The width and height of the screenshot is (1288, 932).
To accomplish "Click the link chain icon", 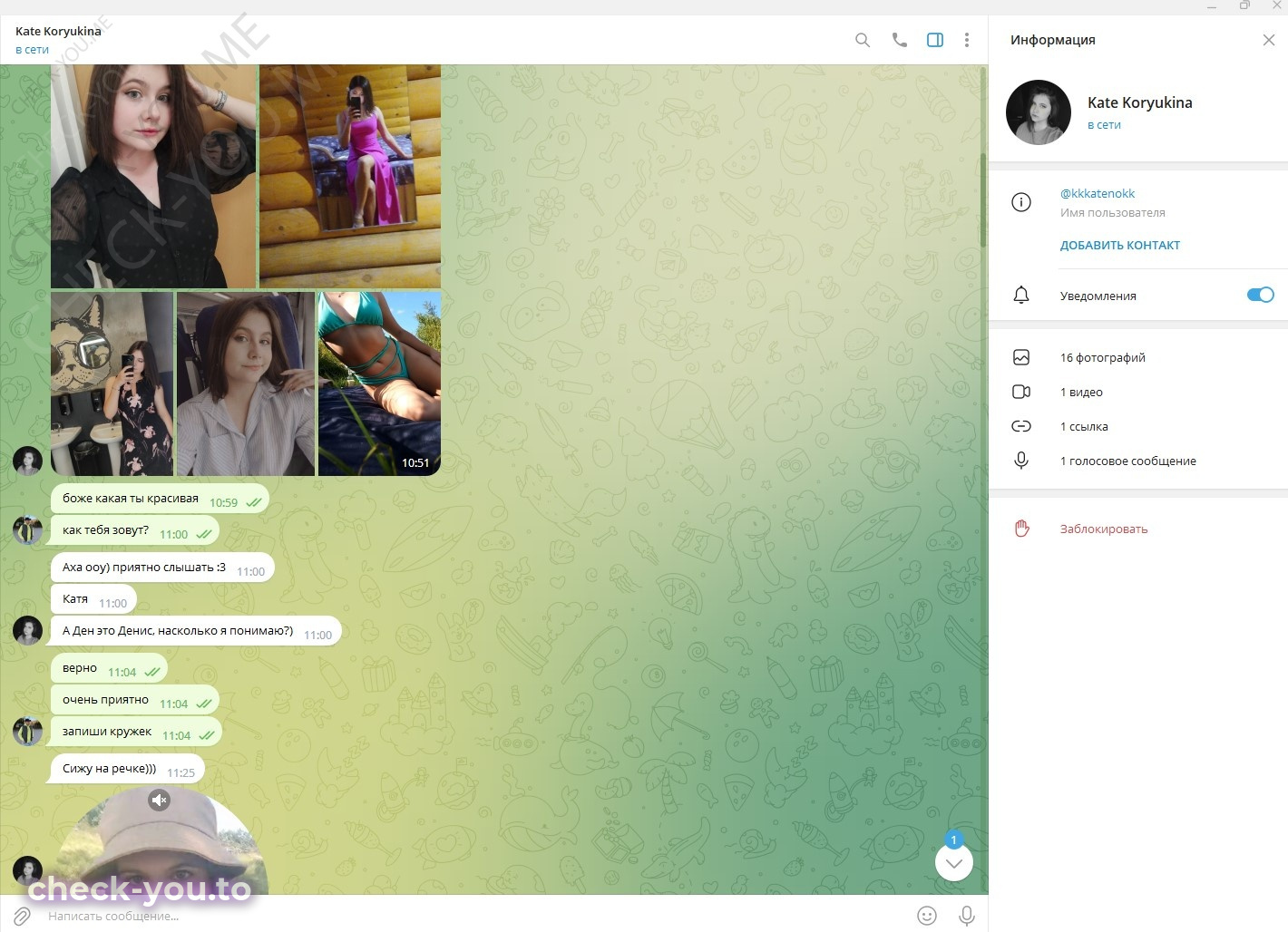I will pos(1021,426).
